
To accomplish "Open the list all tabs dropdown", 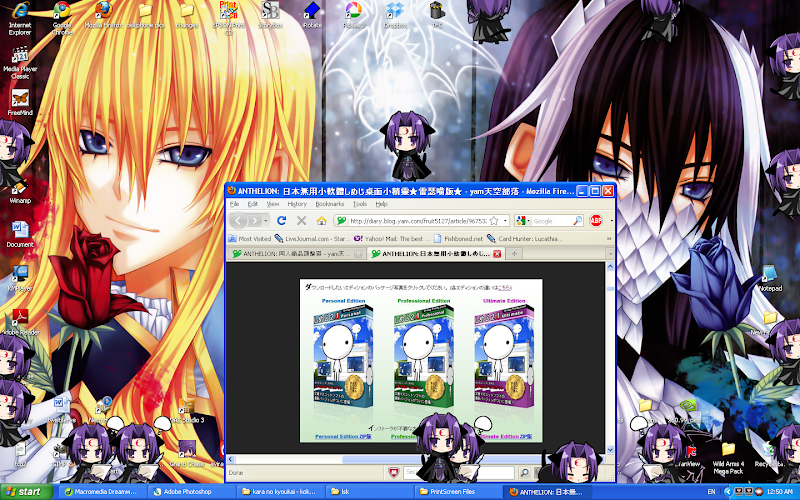I will (609, 254).
